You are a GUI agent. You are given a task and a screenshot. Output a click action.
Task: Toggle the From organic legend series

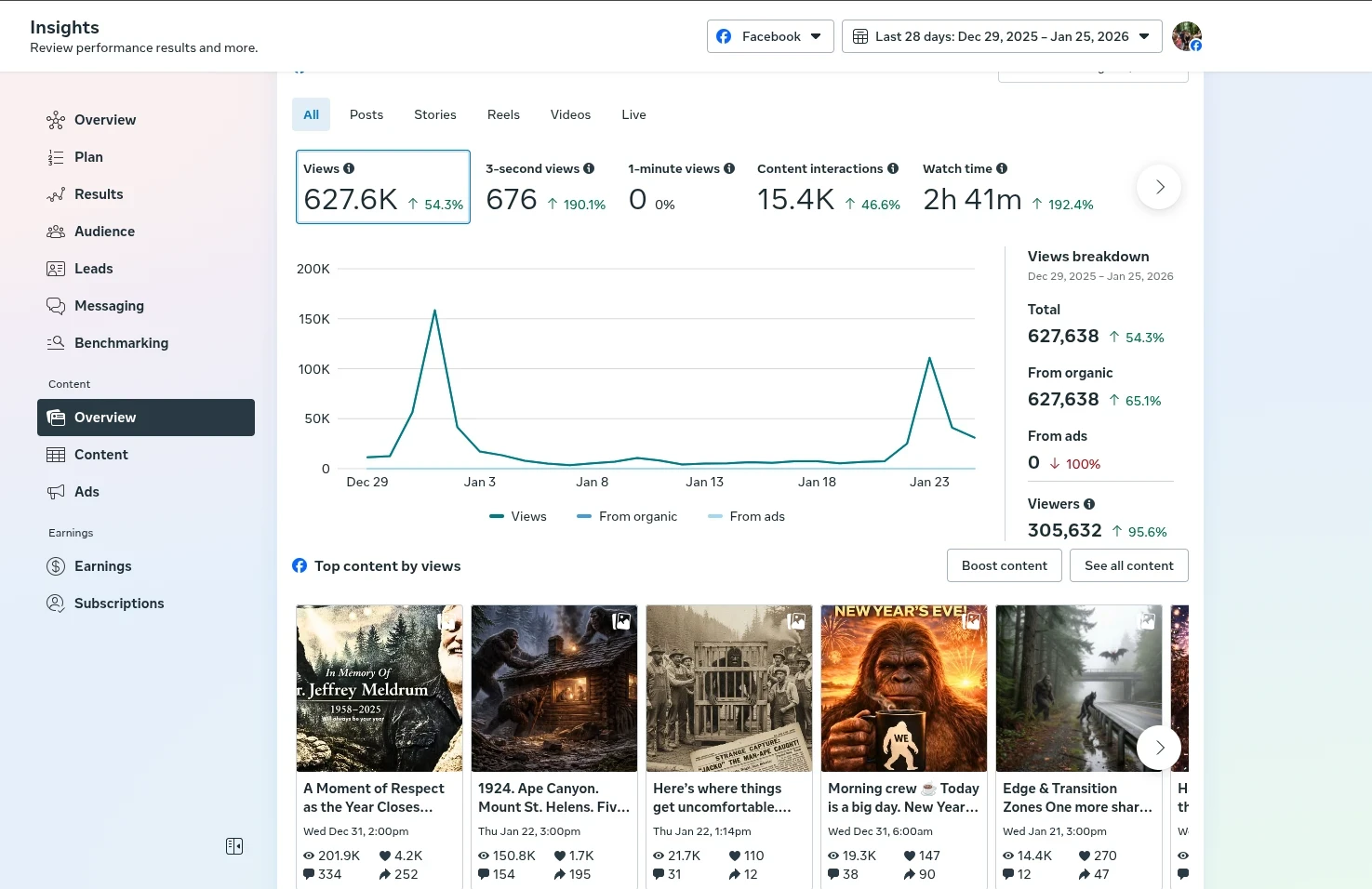(x=627, y=516)
